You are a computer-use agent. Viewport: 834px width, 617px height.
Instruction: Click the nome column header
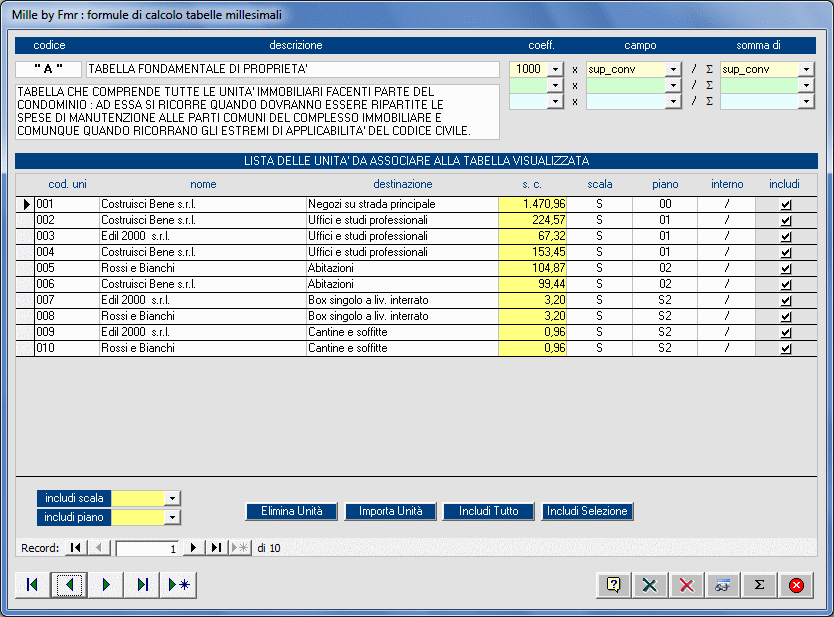[203, 184]
